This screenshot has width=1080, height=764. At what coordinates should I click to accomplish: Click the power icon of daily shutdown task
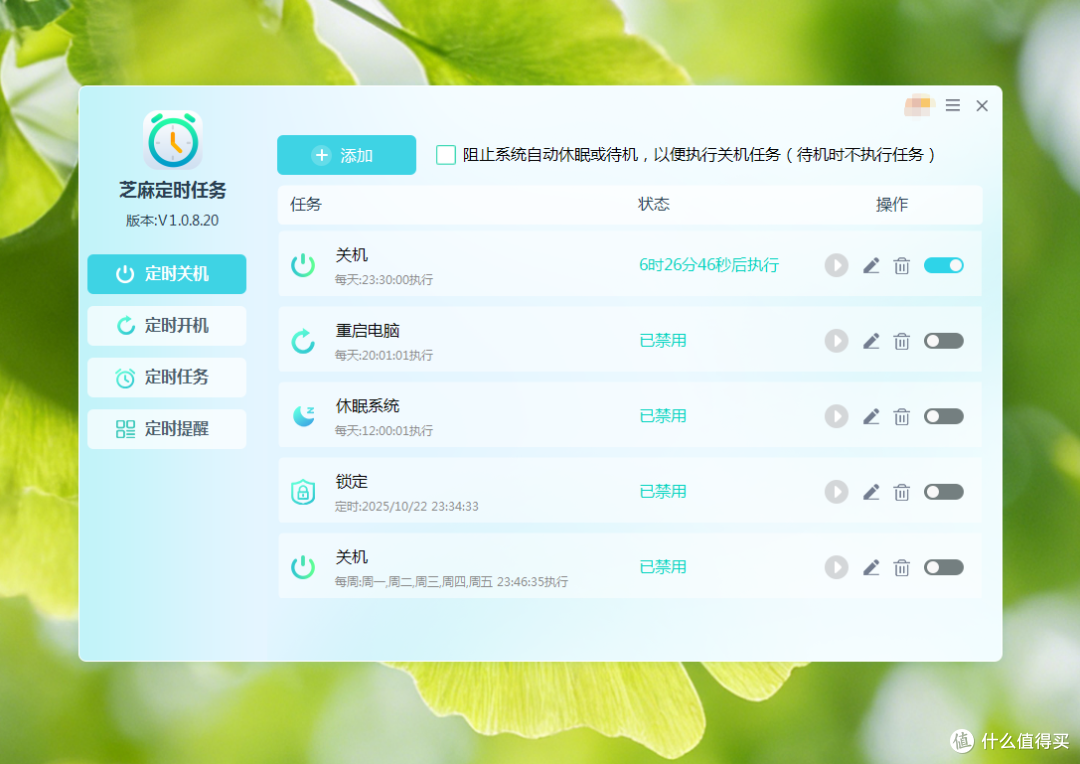point(303,265)
